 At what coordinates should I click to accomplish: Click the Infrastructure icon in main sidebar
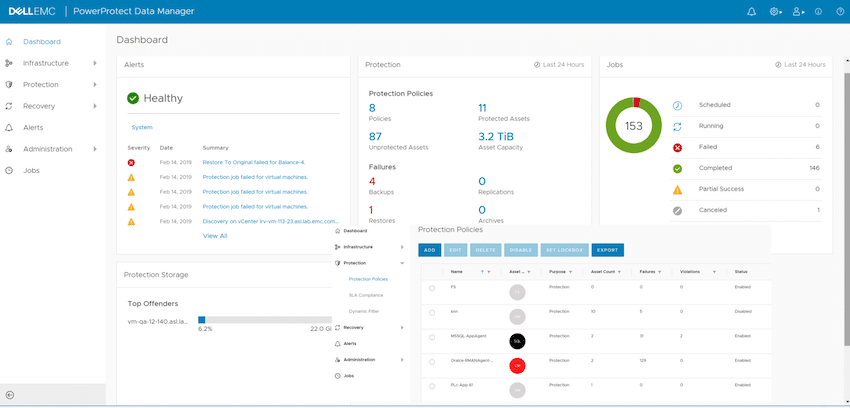9,63
